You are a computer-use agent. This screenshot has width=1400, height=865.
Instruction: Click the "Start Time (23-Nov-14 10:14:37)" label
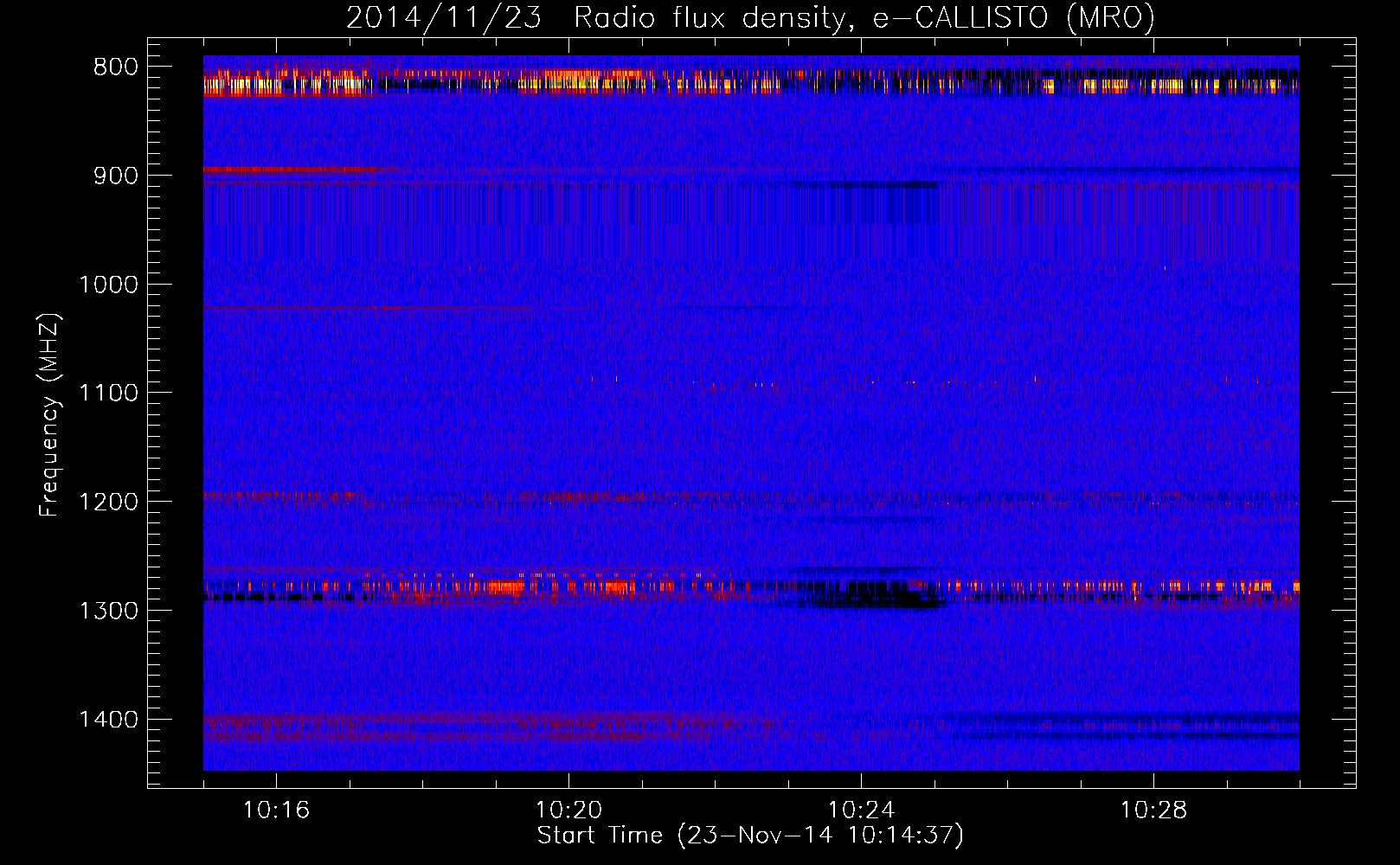click(x=750, y=836)
